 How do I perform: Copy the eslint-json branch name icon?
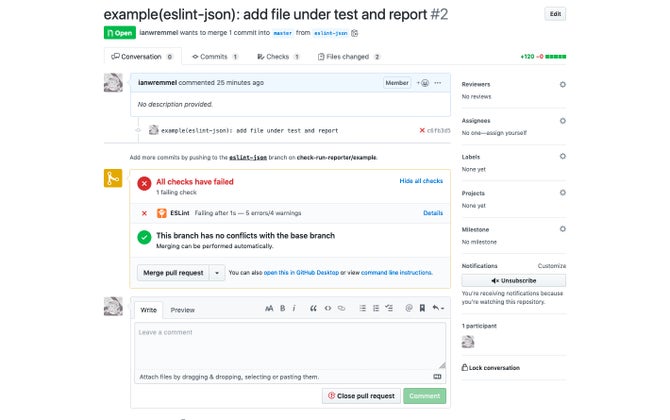[x=355, y=33]
